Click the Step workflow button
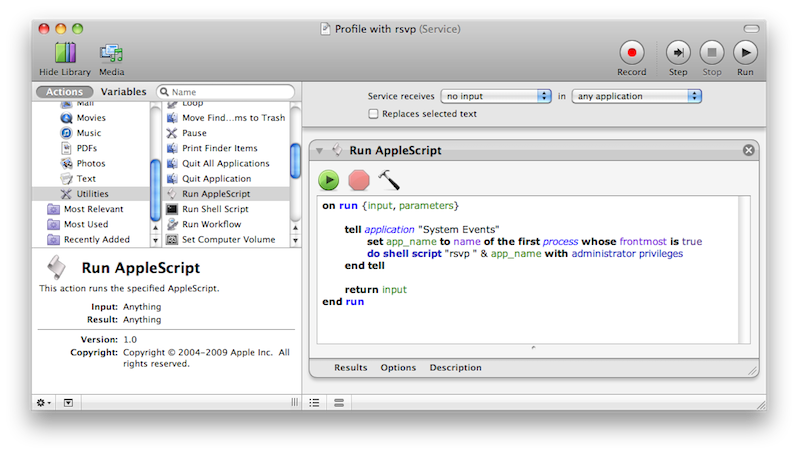Screen dimensions: 798x454 click(x=678, y=52)
